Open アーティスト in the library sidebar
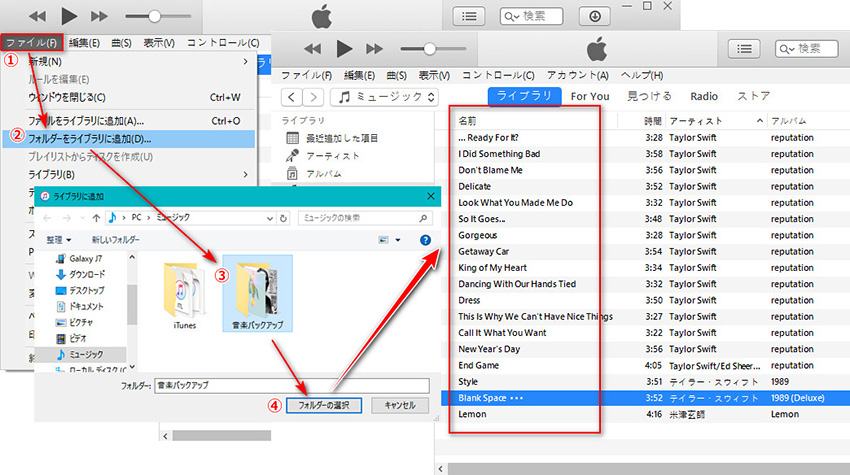 [333, 155]
